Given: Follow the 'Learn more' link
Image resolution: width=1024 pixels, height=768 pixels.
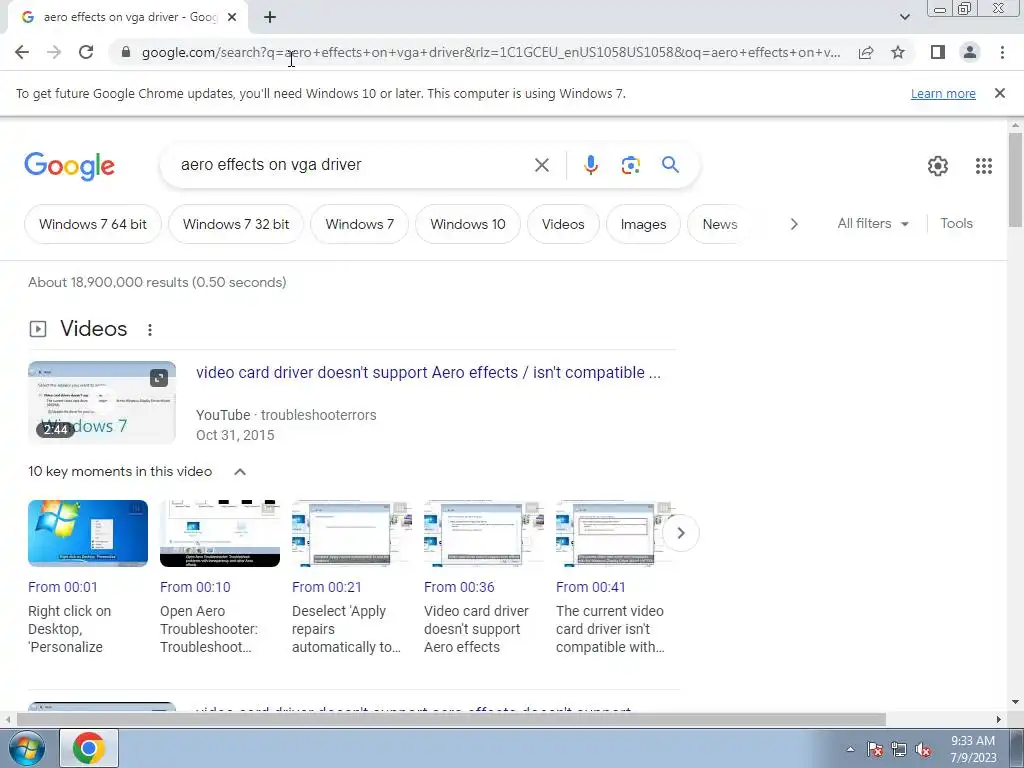Looking at the screenshot, I should [943, 93].
